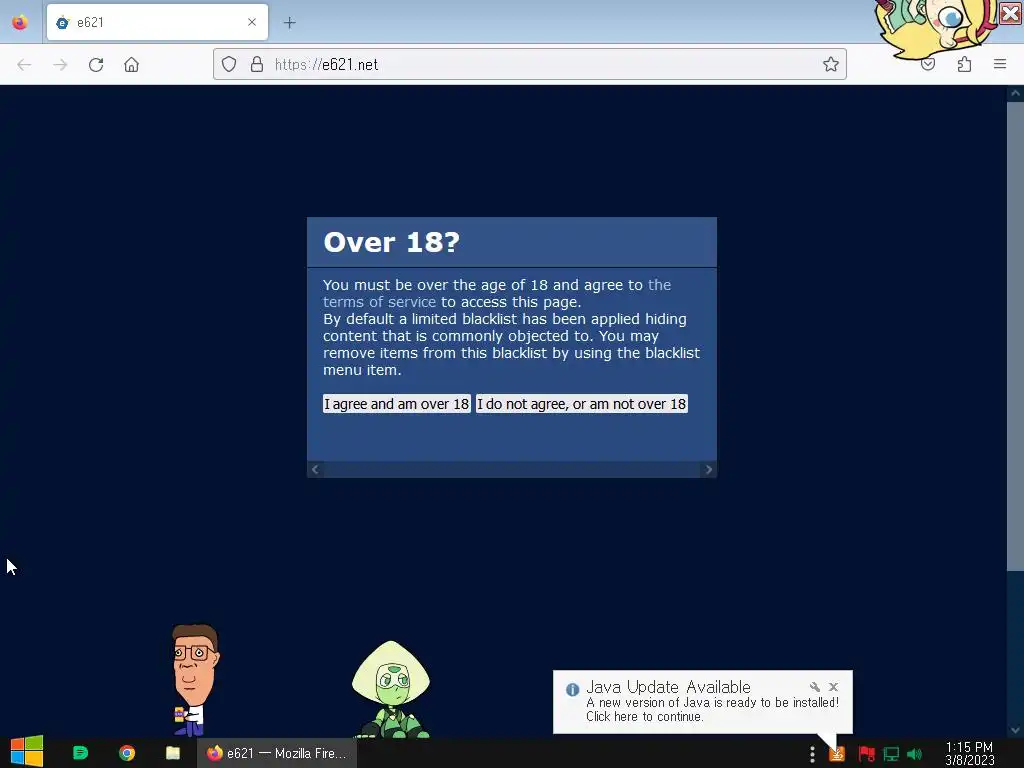Viewport: 1024px width, 768px height.
Task: Open File Explorer from the taskbar
Action: 173,753
